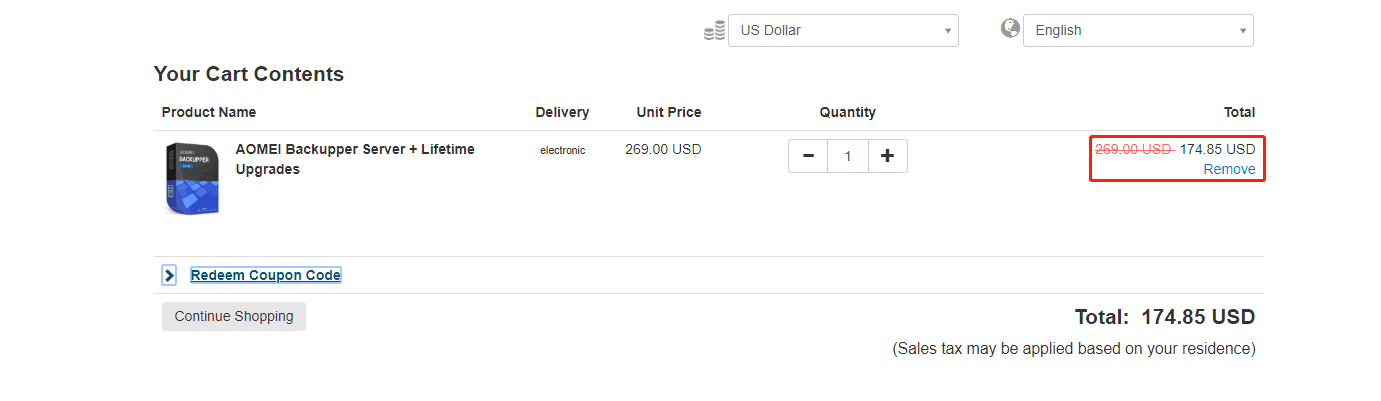This screenshot has width=1381, height=401.
Task: Click the Unit Price column header
Action: click(669, 112)
